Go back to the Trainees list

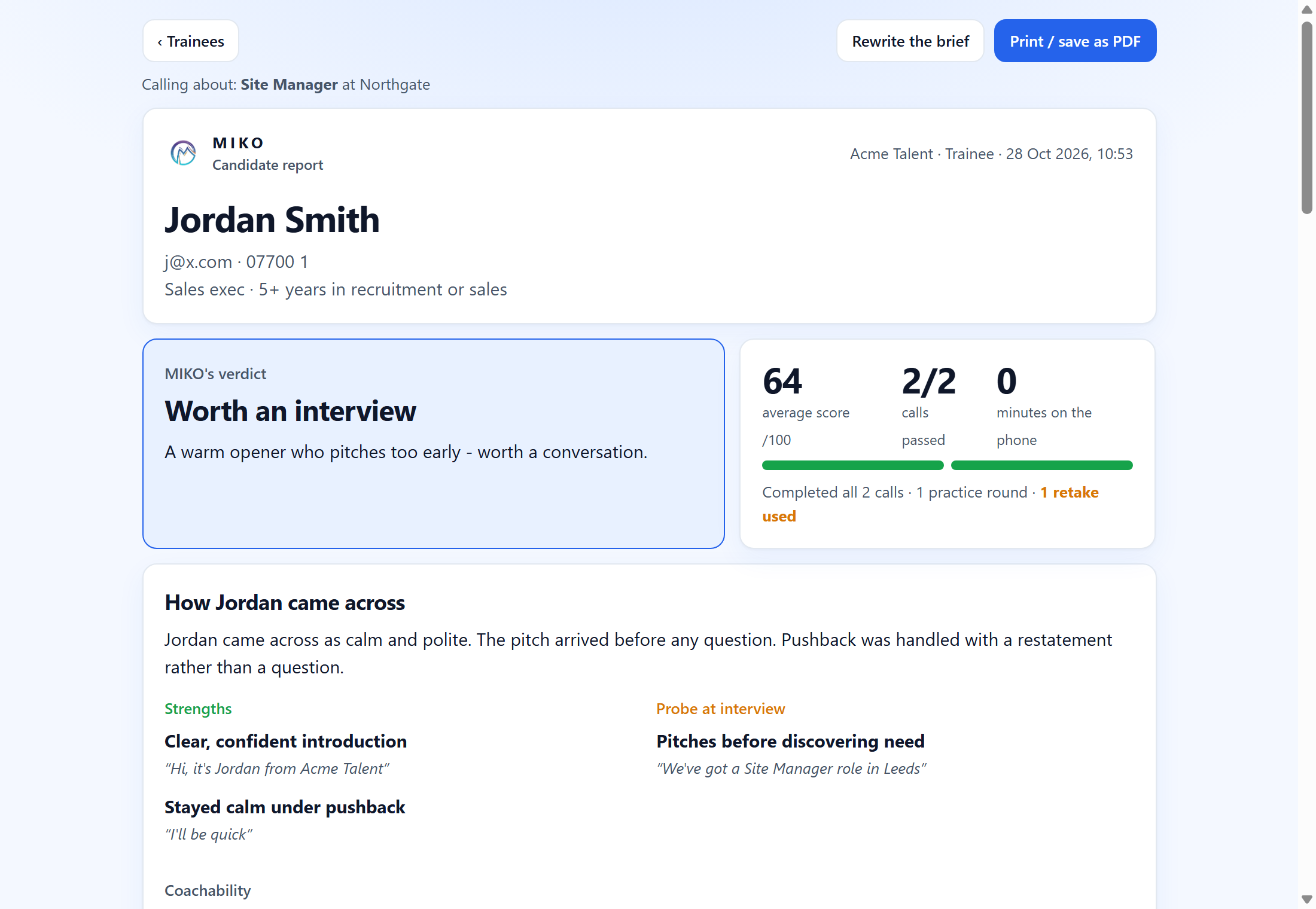click(x=190, y=41)
